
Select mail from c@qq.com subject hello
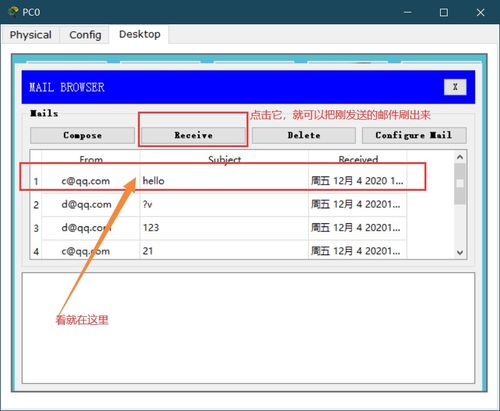tap(218, 181)
